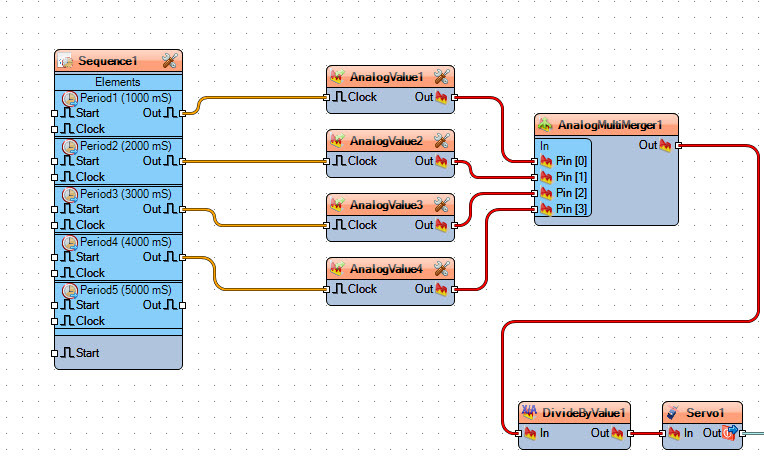This screenshot has height=464, width=764.
Task: Select the Sequence1 title bar
Action: 118,61
